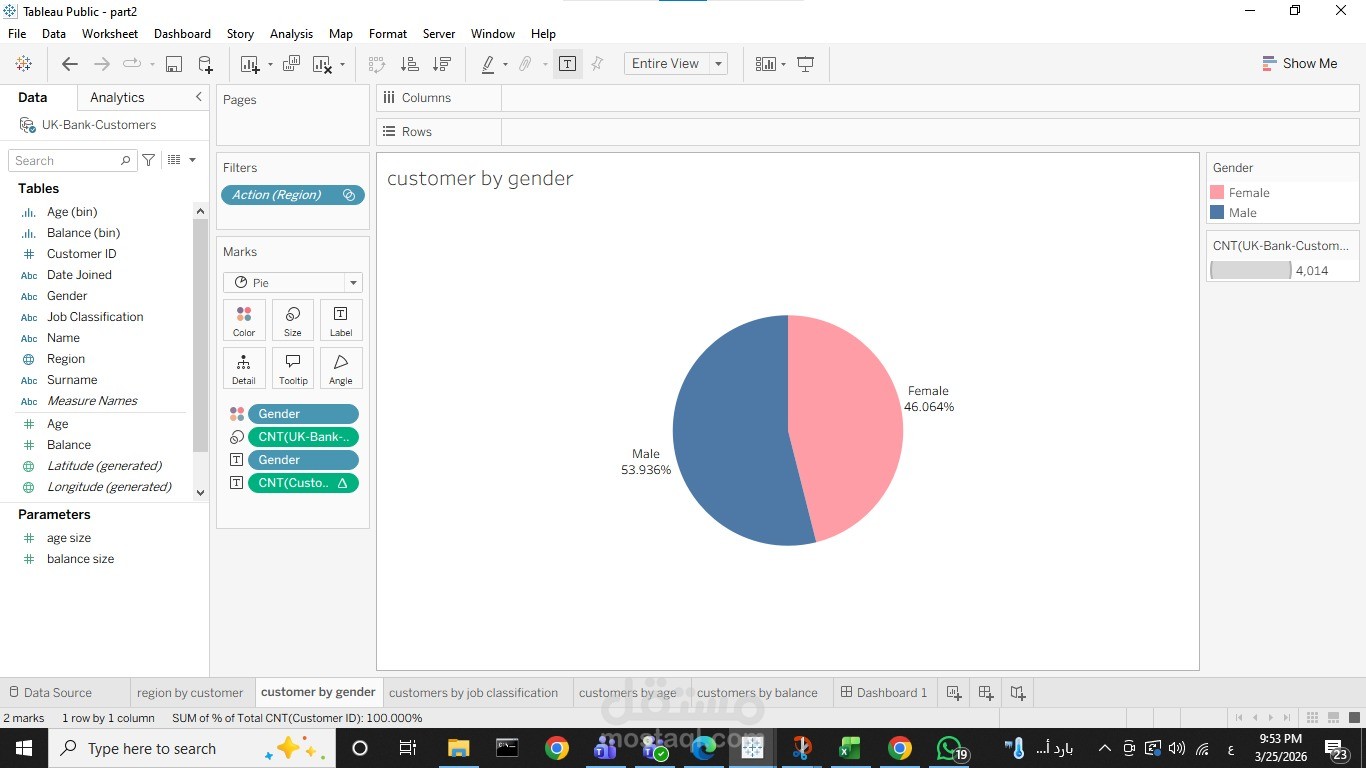1366x768 pixels.
Task: Click the filter fields icon
Action: pyautogui.click(x=148, y=160)
